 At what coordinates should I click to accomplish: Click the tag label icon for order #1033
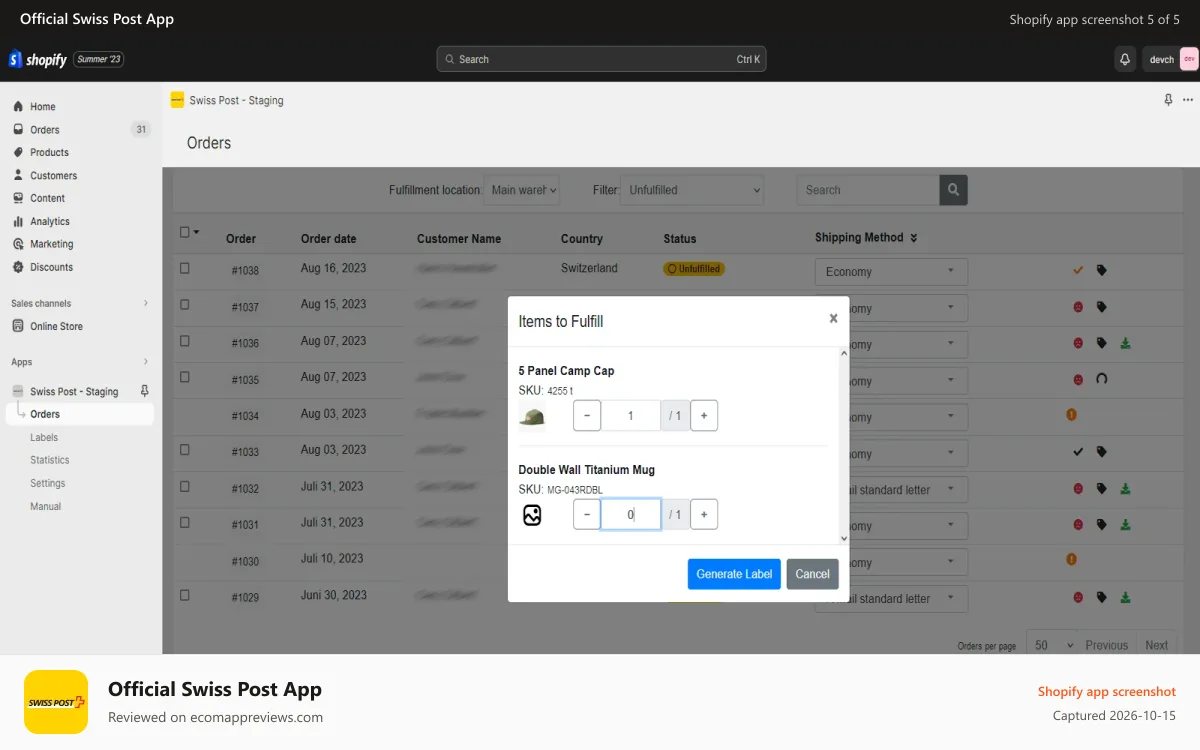tap(1102, 452)
